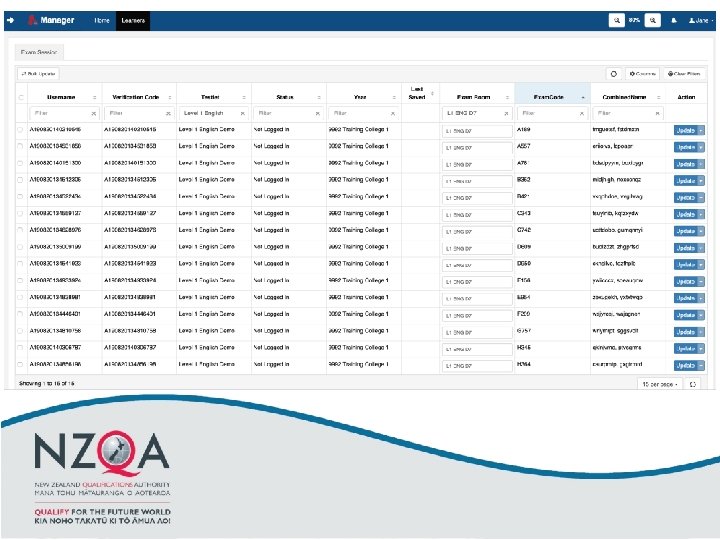720x540 pixels.
Task: Sort by CombinedName sort icon
Action: (x=658, y=97)
